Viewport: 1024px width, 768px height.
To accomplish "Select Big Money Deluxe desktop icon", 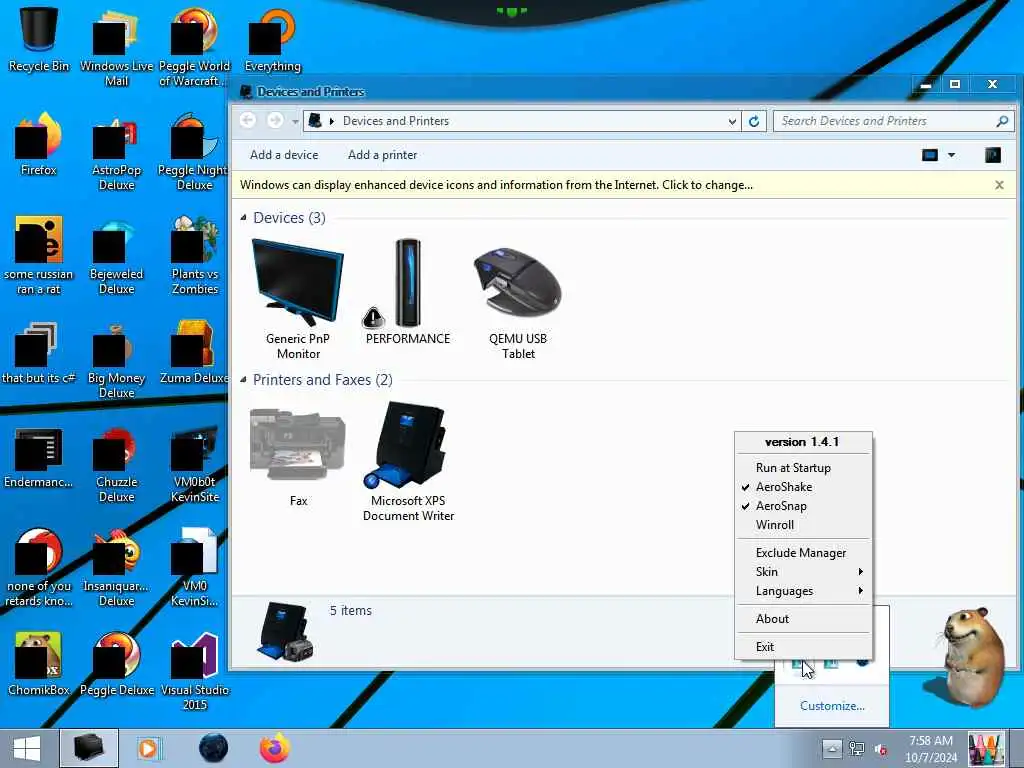I will pos(116,360).
